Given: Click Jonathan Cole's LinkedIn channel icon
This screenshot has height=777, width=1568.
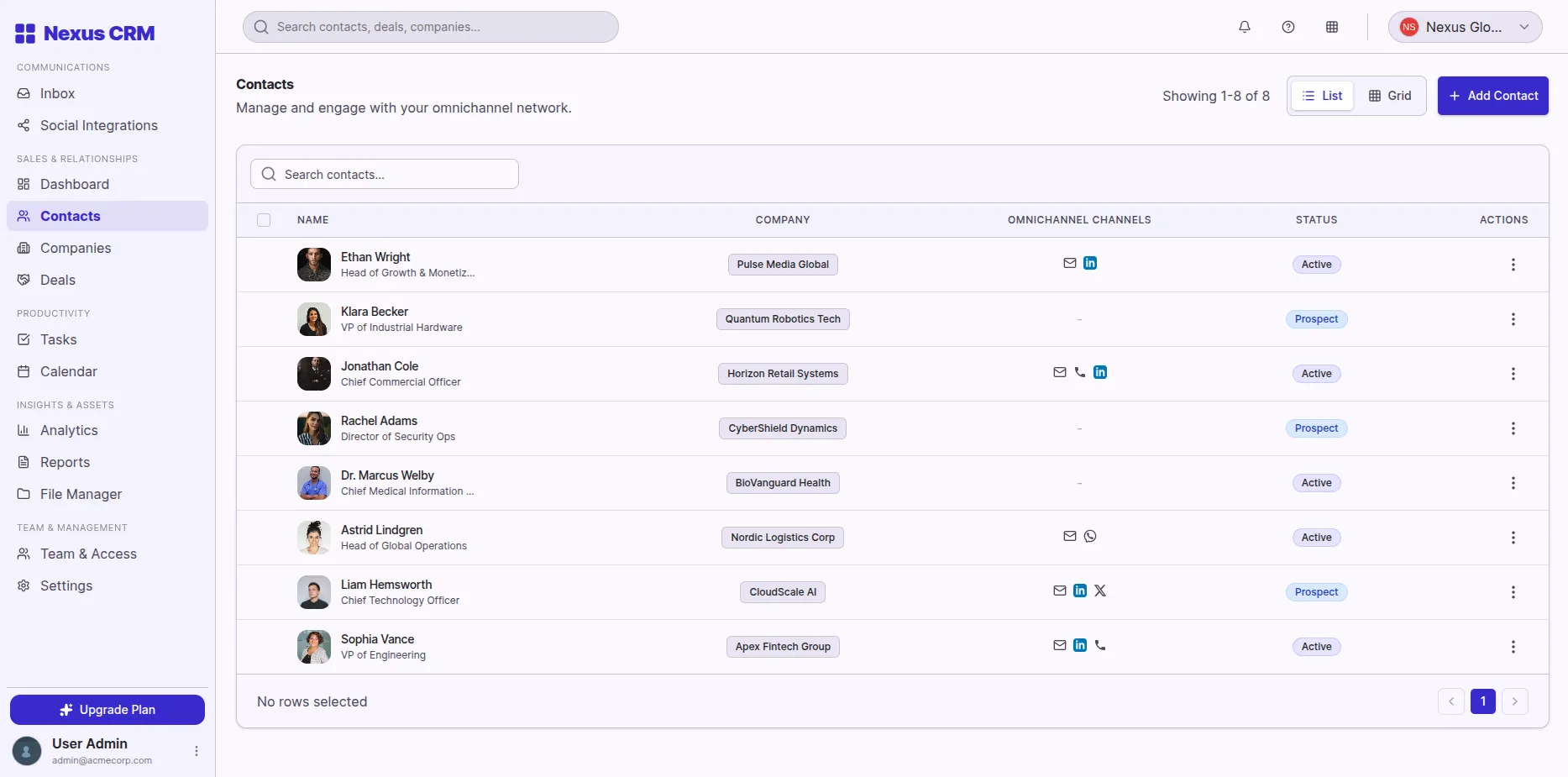Looking at the screenshot, I should [x=1100, y=372].
